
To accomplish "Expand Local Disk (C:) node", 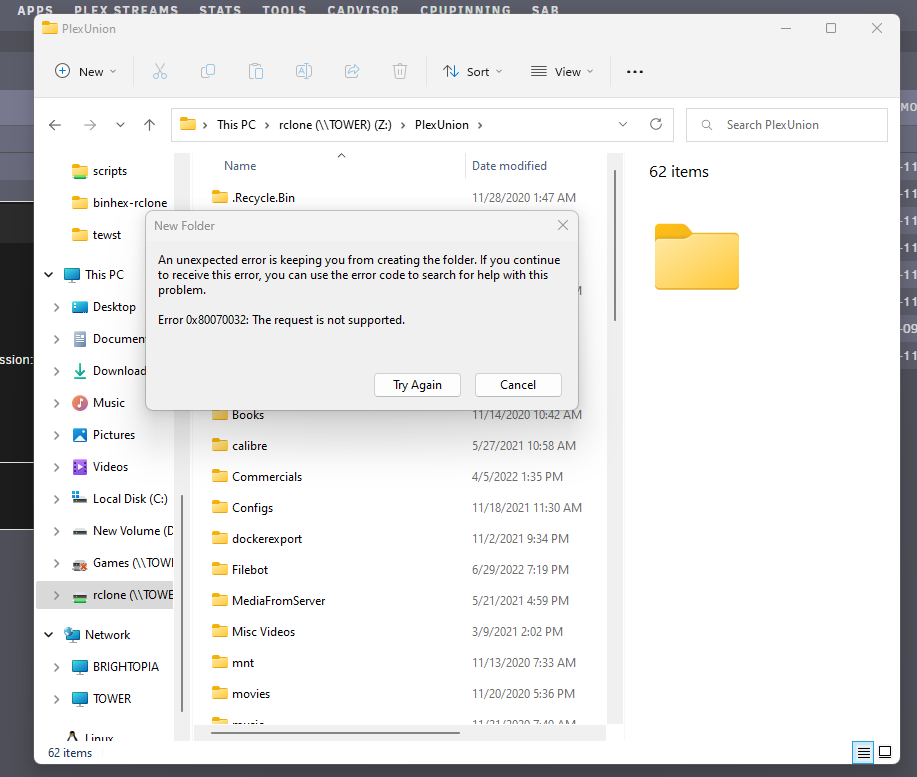I will [56, 499].
